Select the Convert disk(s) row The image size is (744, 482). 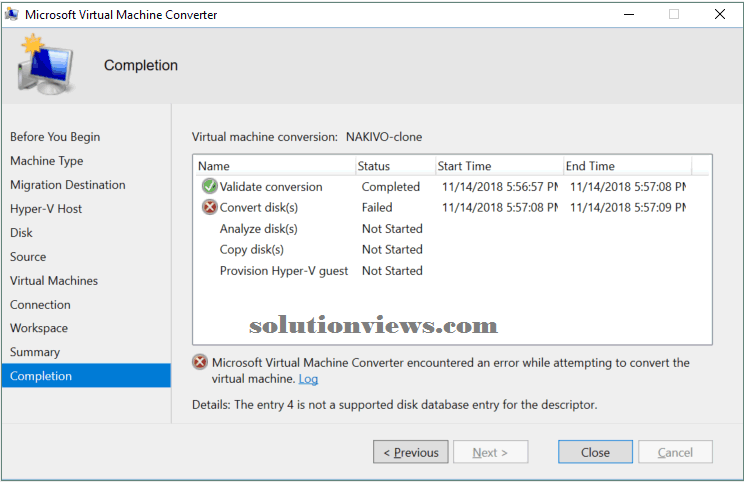click(452, 207)
